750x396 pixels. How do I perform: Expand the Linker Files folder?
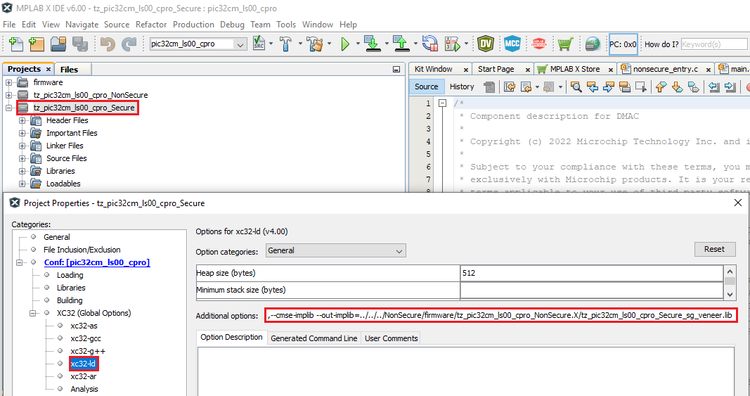[22, 146]
